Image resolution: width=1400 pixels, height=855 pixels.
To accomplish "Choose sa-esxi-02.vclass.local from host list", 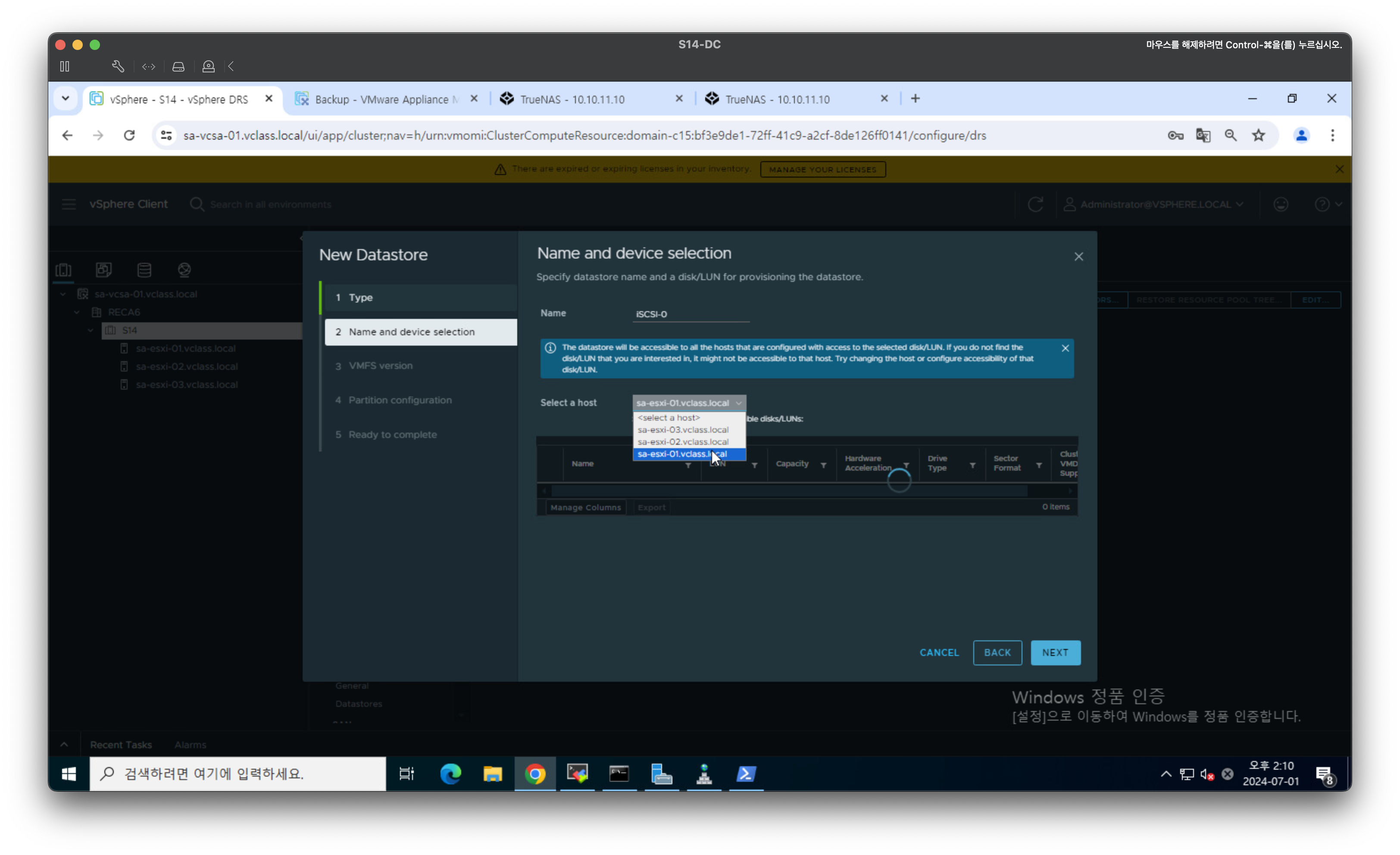I will click(x=683, y=442).
